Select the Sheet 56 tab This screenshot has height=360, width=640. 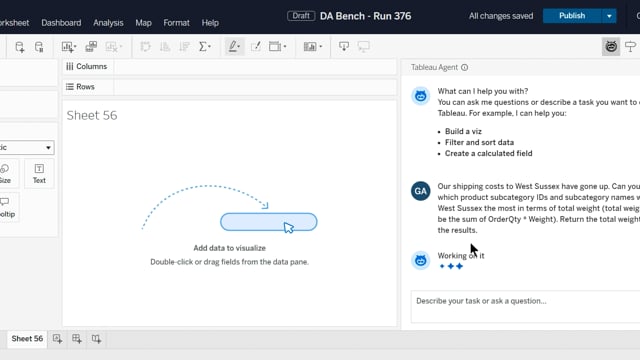(x=27, y=338)
